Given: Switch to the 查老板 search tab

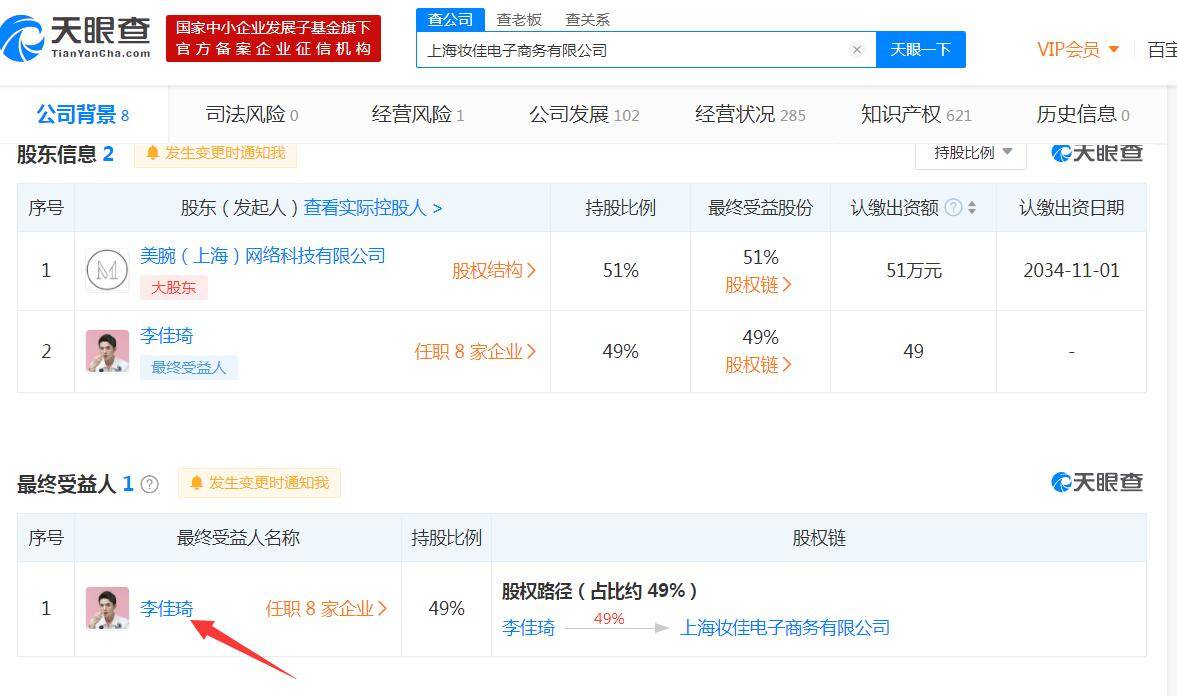Looking at the screenshot, I should (x=519, y=20).
